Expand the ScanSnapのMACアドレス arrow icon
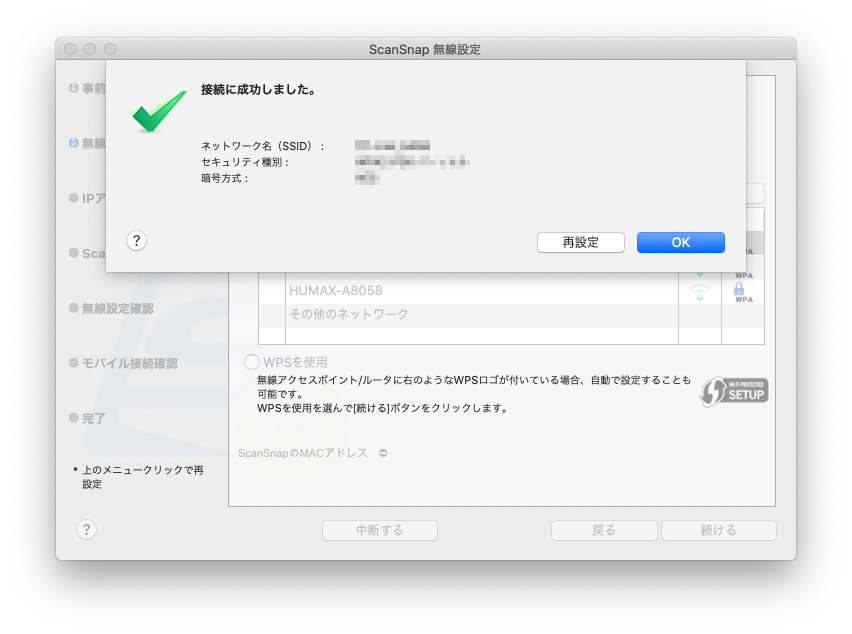 tap(383, 453)
